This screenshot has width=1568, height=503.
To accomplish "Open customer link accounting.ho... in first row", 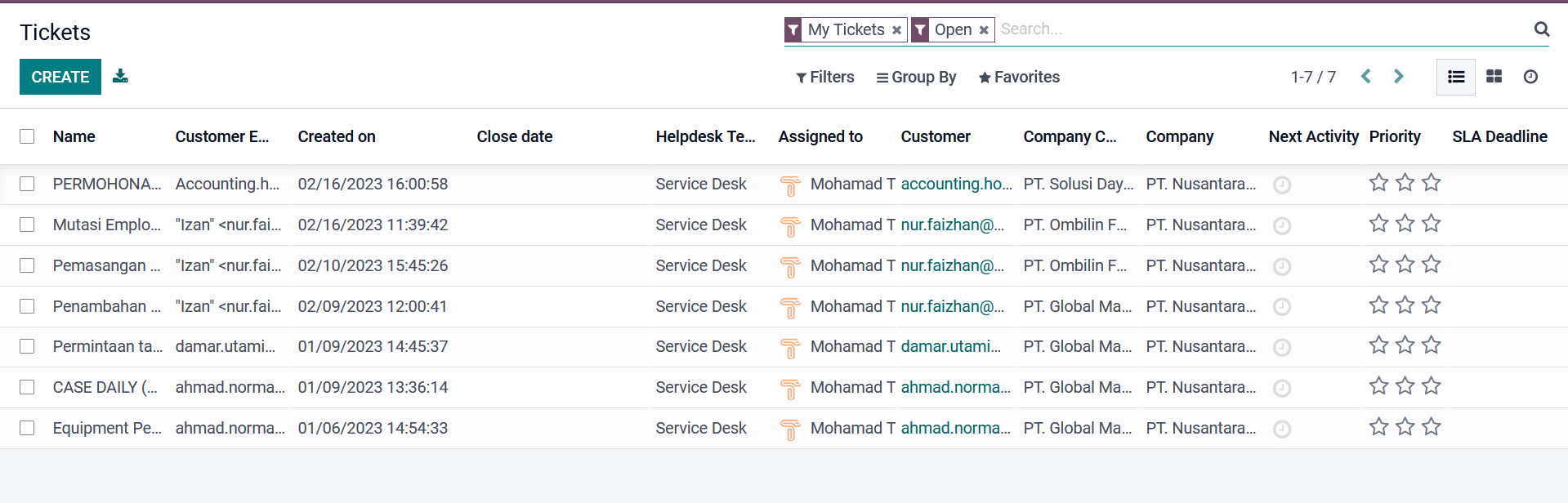I will 956,184.
